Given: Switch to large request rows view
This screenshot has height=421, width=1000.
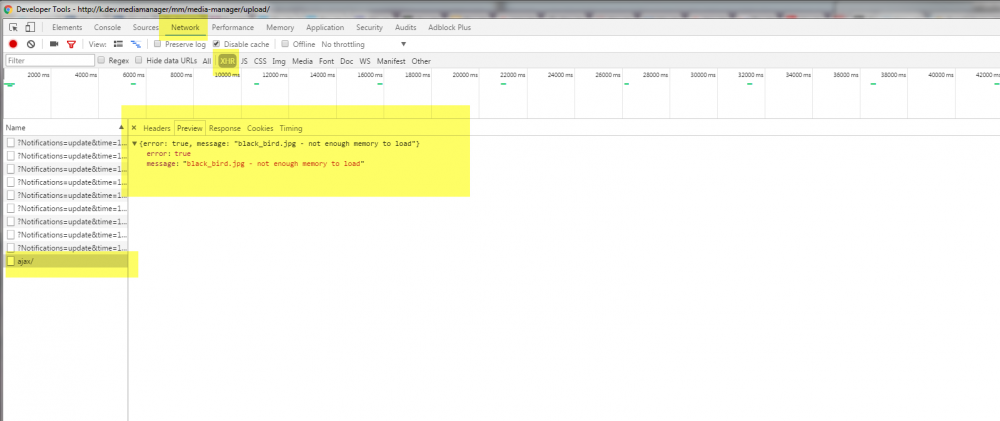Looking at the screenshot, I should (x=118, y=44).
